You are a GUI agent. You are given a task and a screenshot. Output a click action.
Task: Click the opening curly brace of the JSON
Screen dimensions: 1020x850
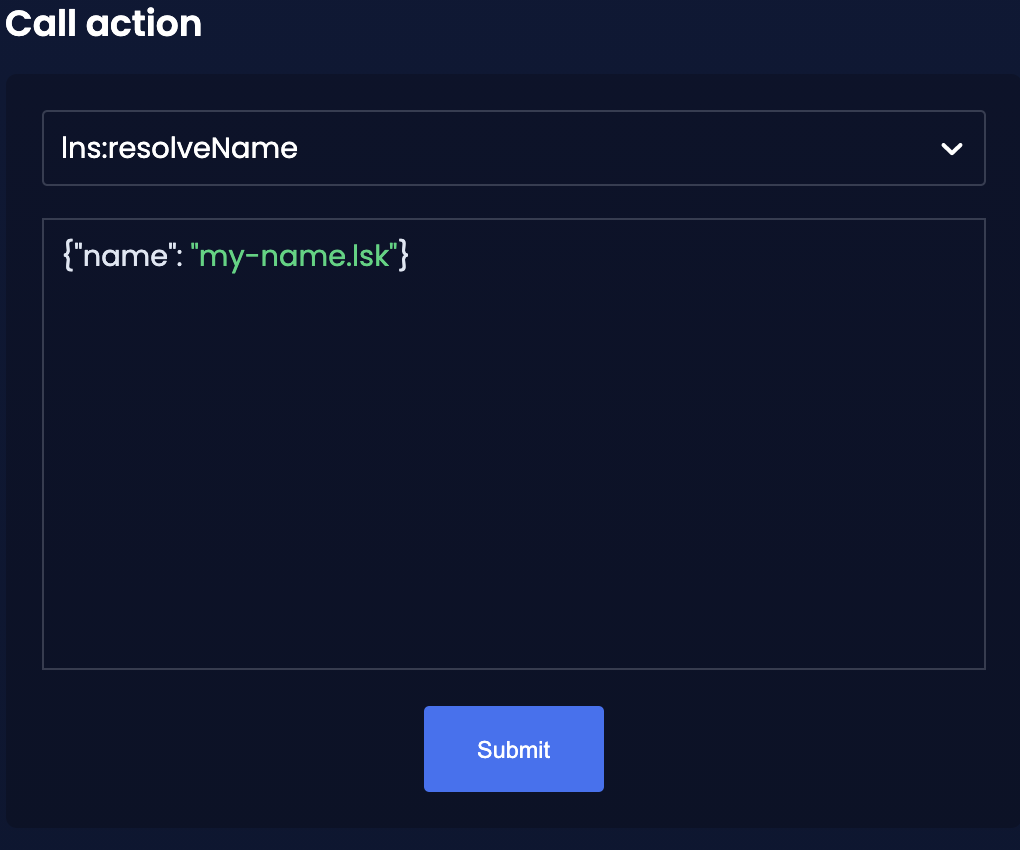click(x=67, y=255)
